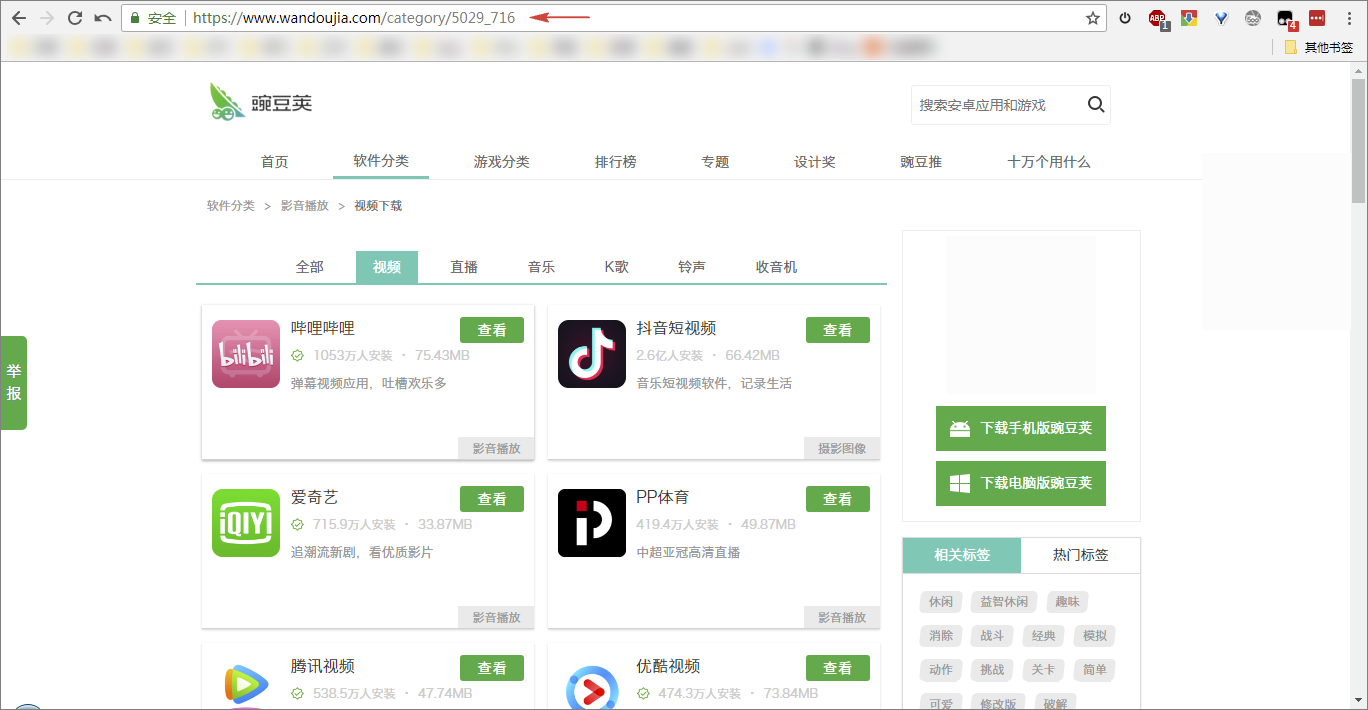Viewport: 1368px width, 710px height.
Task: Click the 模拟 tag
Action: coord(1095,636)
